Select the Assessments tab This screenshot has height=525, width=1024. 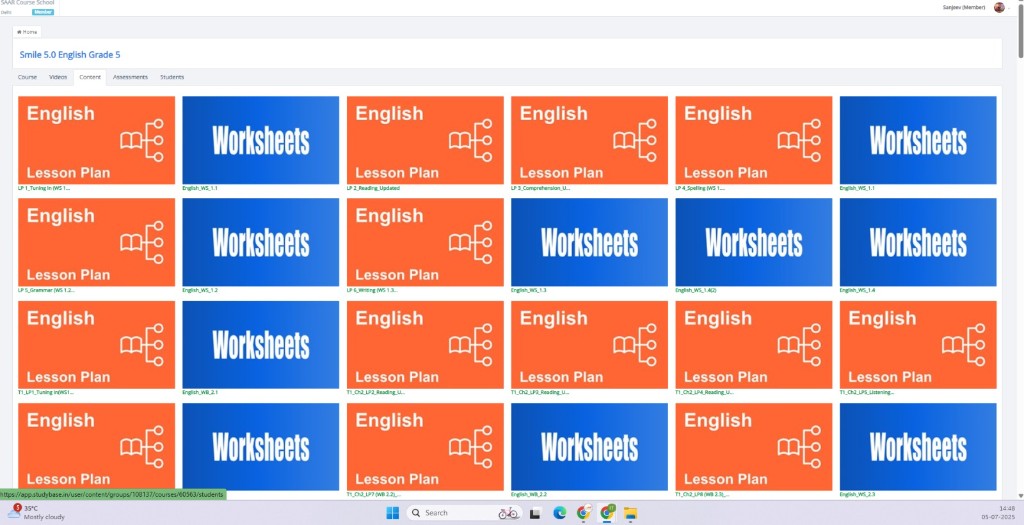(x=130, y=77)
